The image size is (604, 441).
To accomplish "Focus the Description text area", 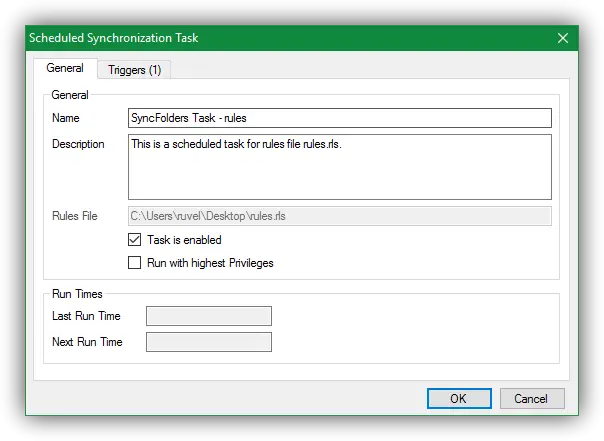I will tap(340, 167).
